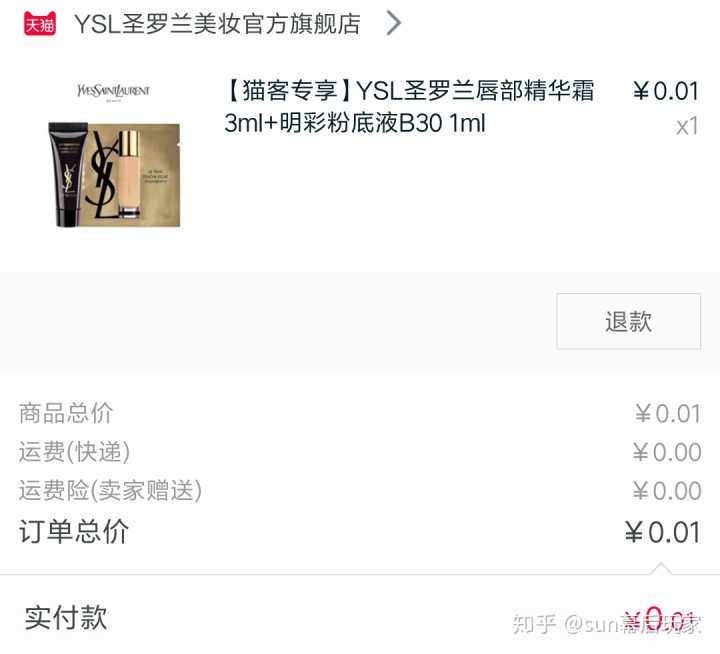Click the 退款 refund button
The height and width of the screenshot is (654, 720).
628,321
